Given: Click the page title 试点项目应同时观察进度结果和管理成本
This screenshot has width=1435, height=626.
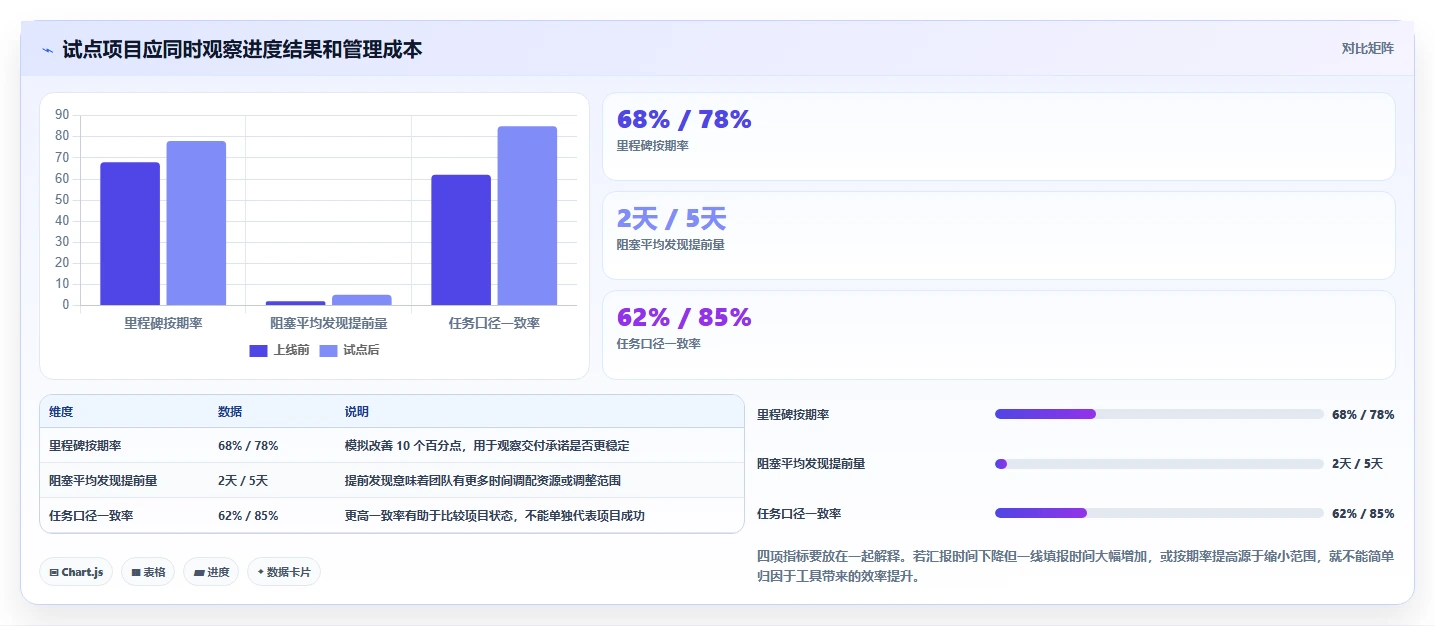Looking at the screenshot, I should [242, 49].
